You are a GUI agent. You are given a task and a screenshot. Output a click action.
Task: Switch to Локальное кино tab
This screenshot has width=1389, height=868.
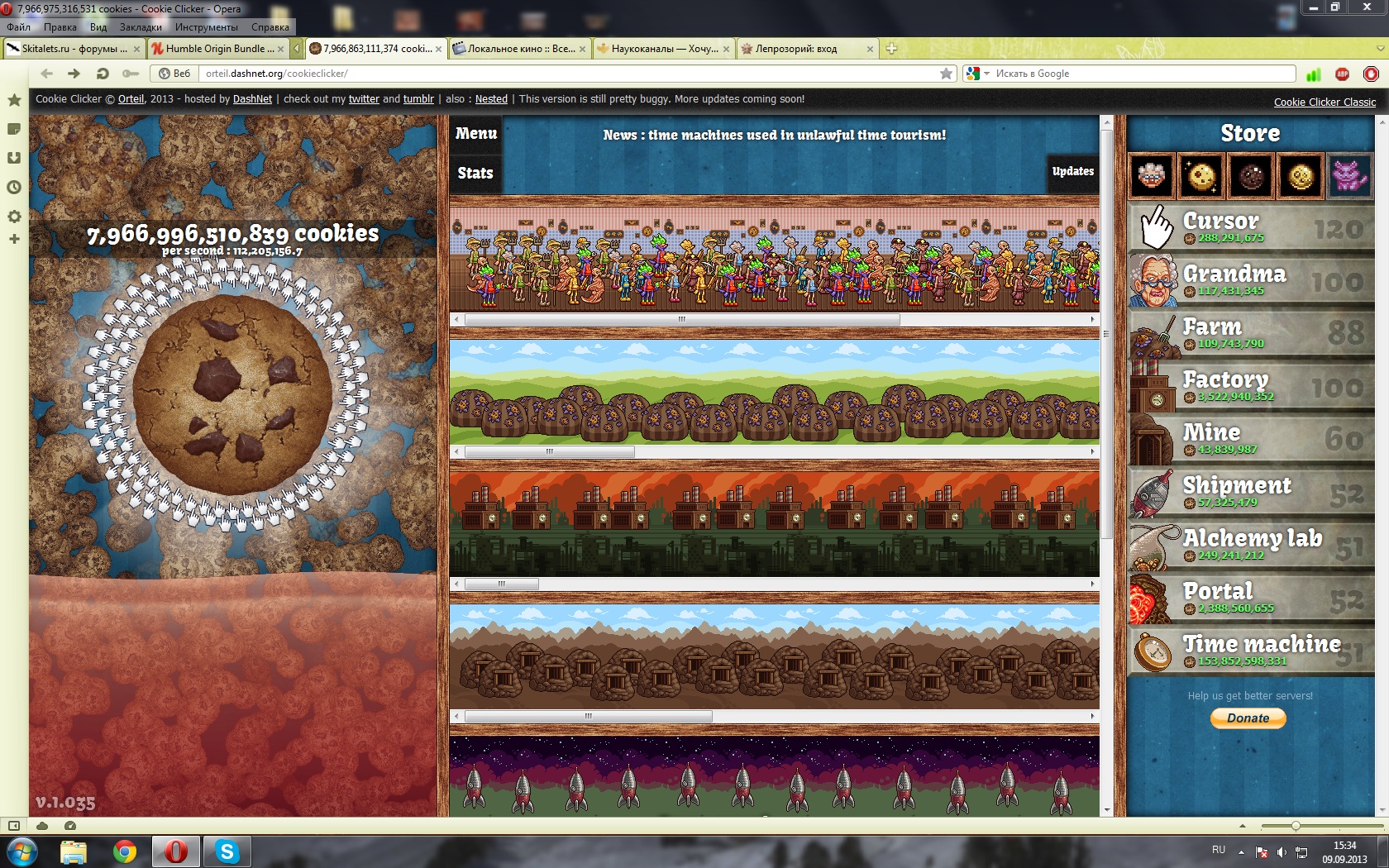pyautogui.click(x=521, y=49)
